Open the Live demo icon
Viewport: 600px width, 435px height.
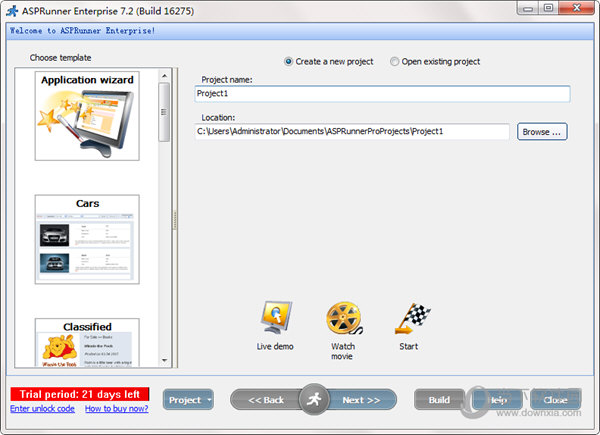click(x=276, y=318)
